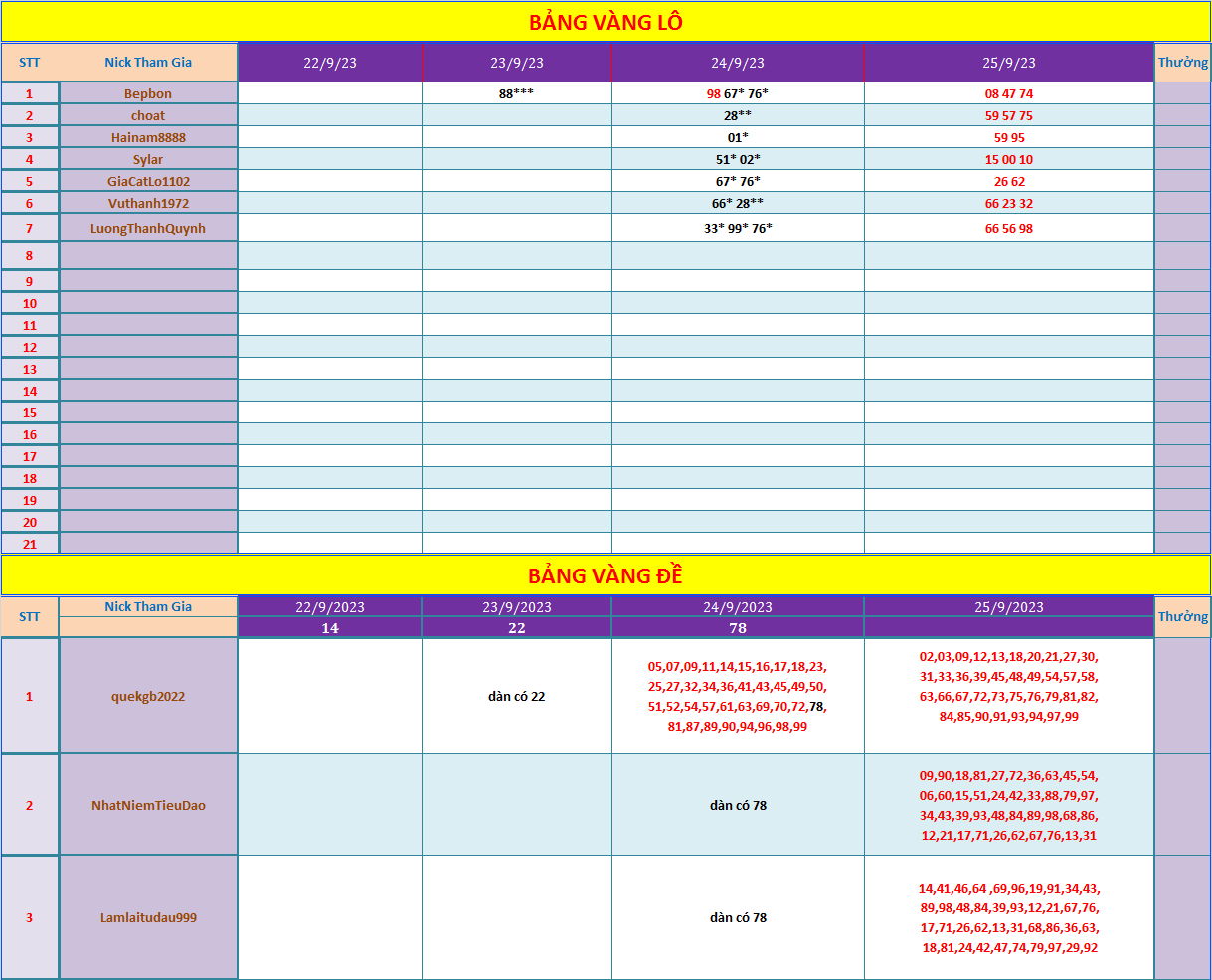Click the GiaCatLo1102 name cell
This screenshot has height=980, width=1212.
148,181
